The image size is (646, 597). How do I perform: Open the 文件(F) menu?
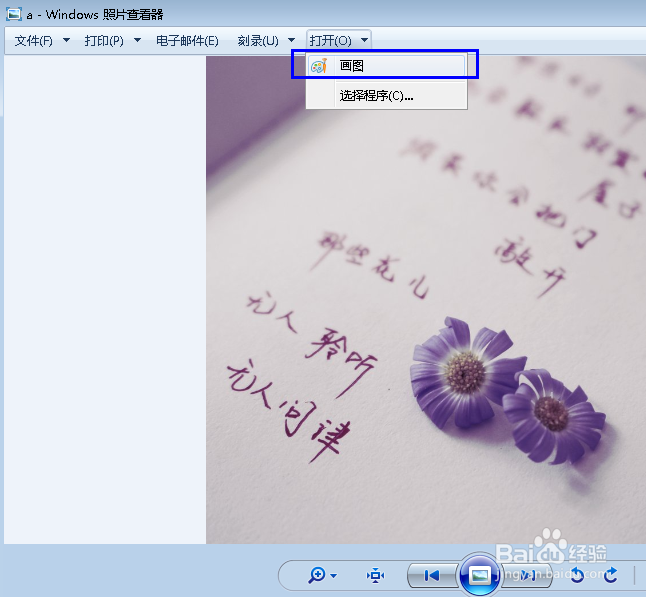click(33, 40)
